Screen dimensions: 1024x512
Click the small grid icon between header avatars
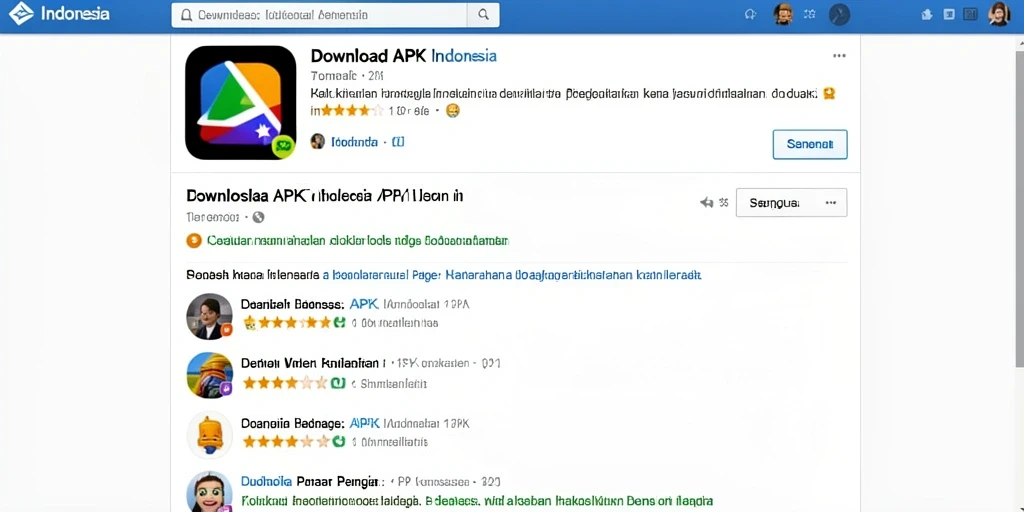coord(810,14)
